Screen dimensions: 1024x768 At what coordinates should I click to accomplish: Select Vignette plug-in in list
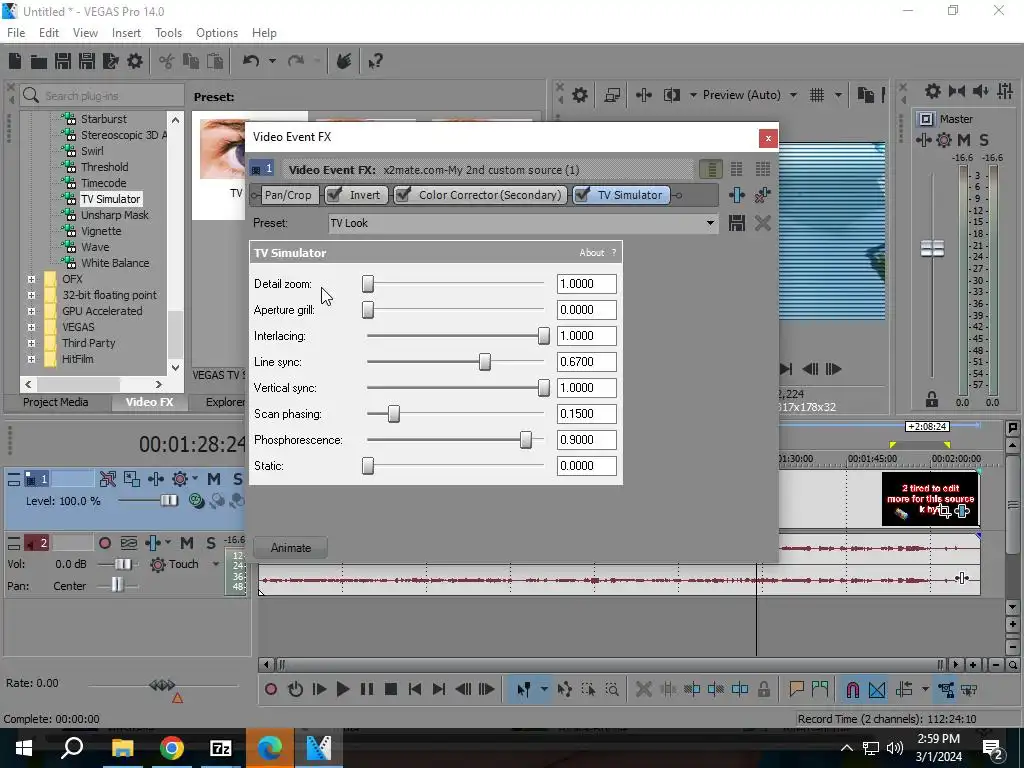(101, 231)
